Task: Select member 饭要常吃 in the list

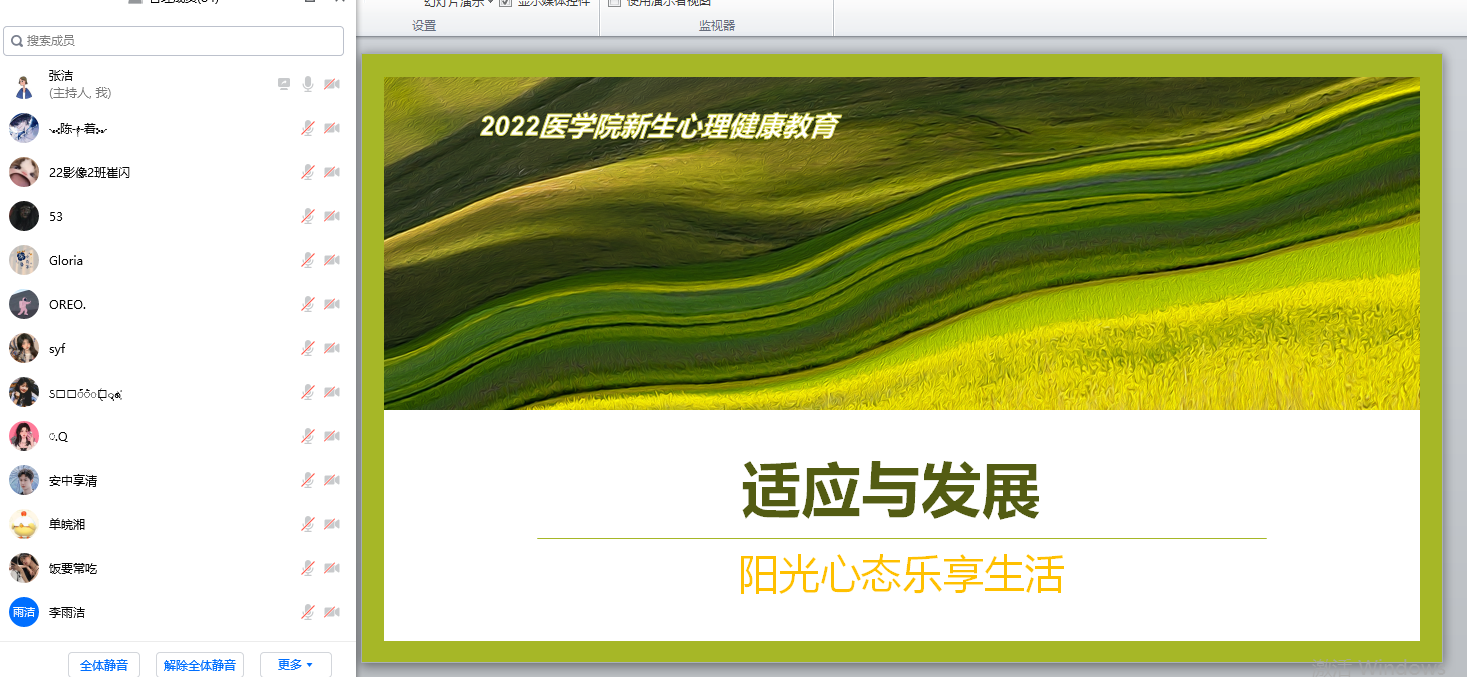Action: coord(73,568)
